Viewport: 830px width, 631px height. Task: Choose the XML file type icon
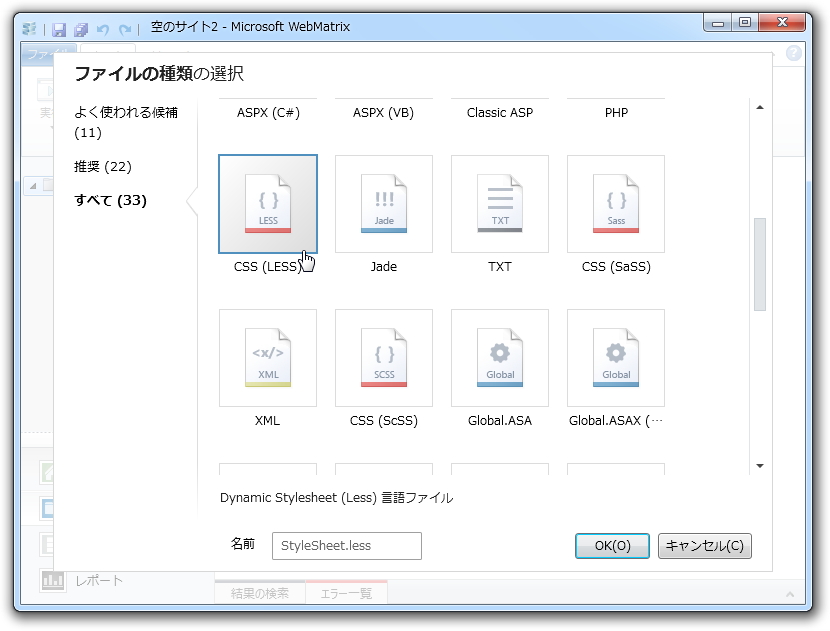point(268,358)
